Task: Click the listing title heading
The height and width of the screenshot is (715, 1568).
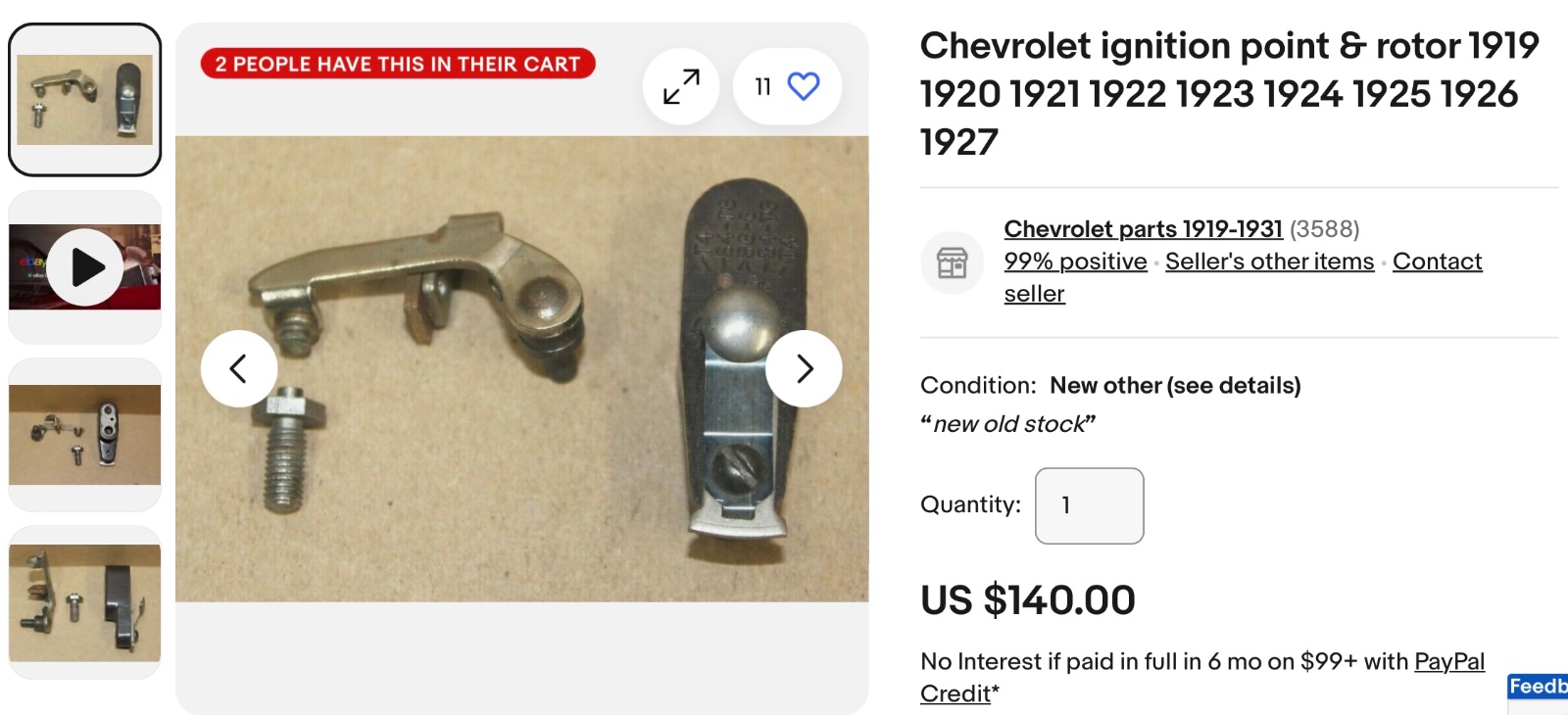Action: tap(1229, 93)
